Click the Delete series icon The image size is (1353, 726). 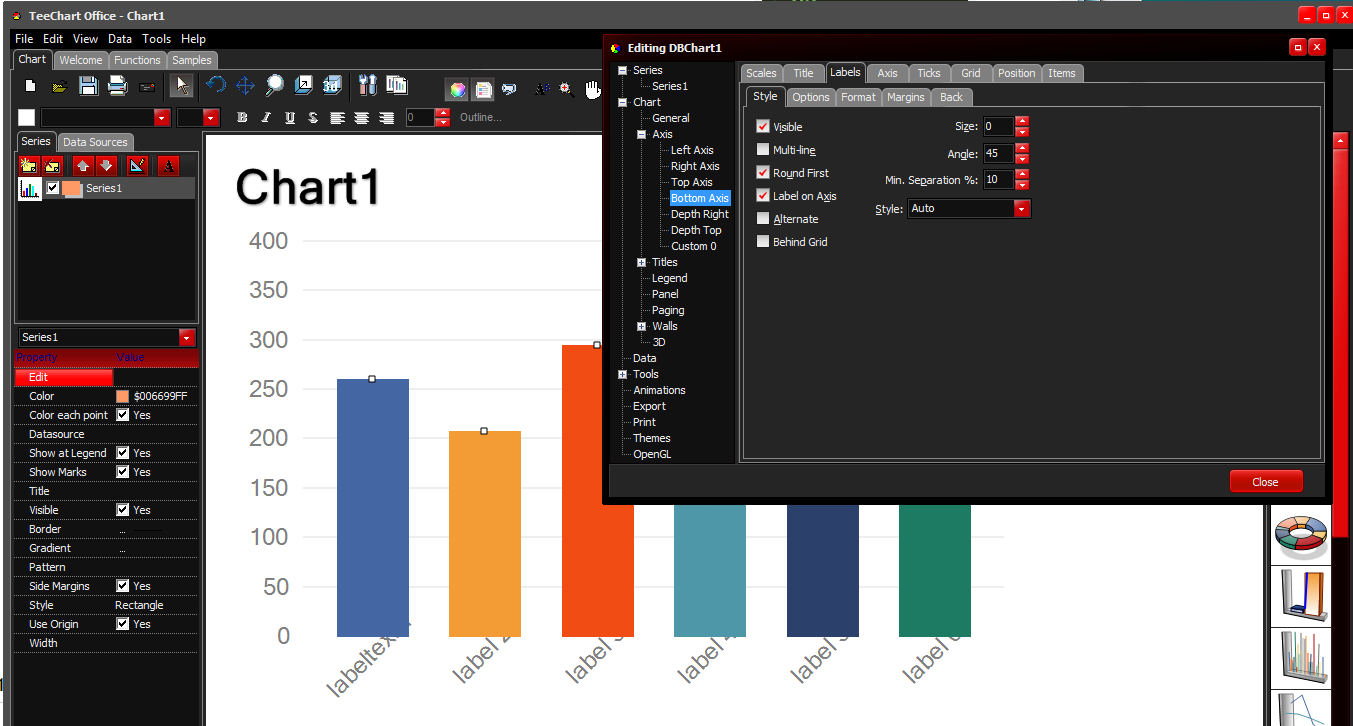click(53, 165)
